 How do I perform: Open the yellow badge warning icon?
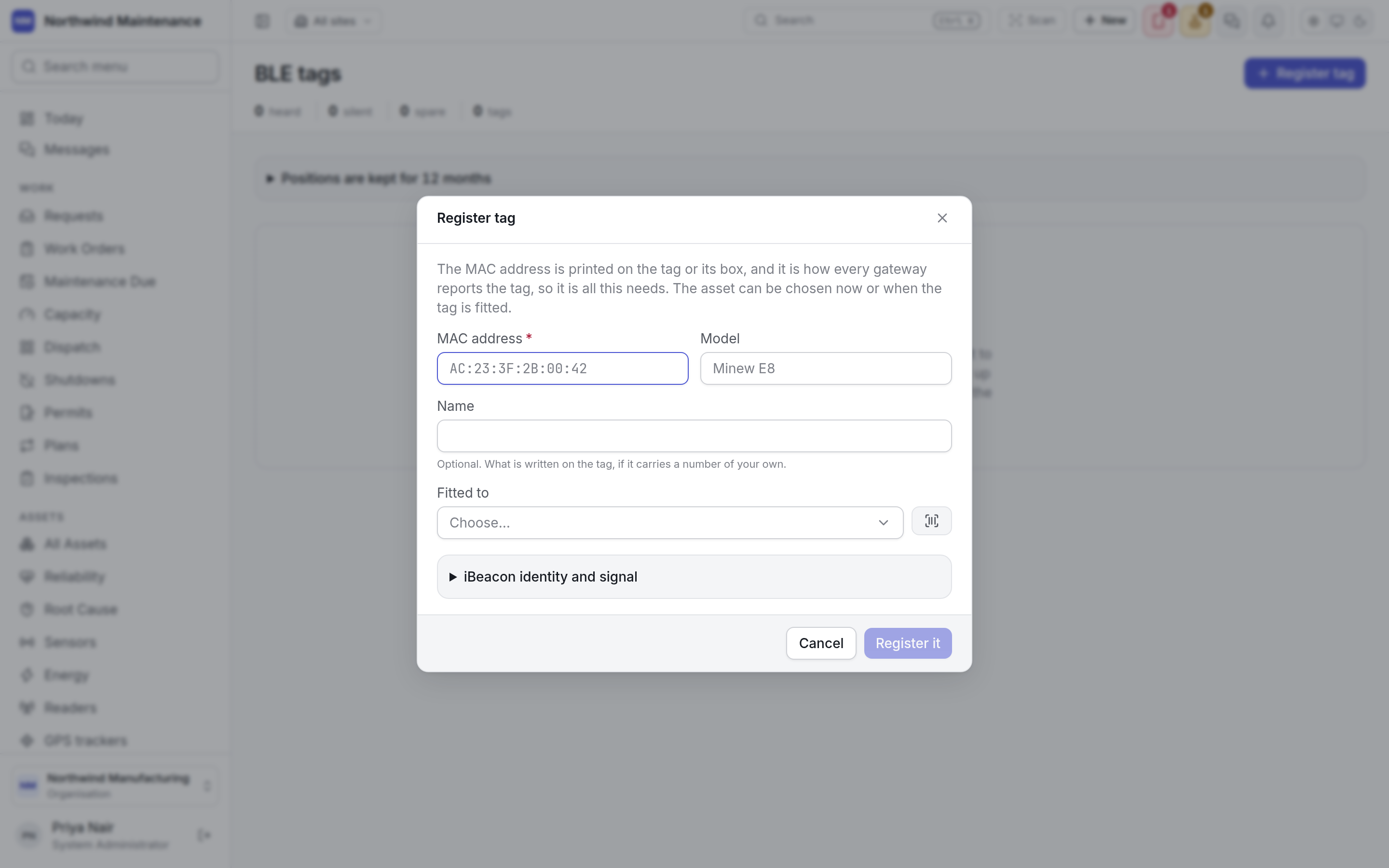[1196, 21]
